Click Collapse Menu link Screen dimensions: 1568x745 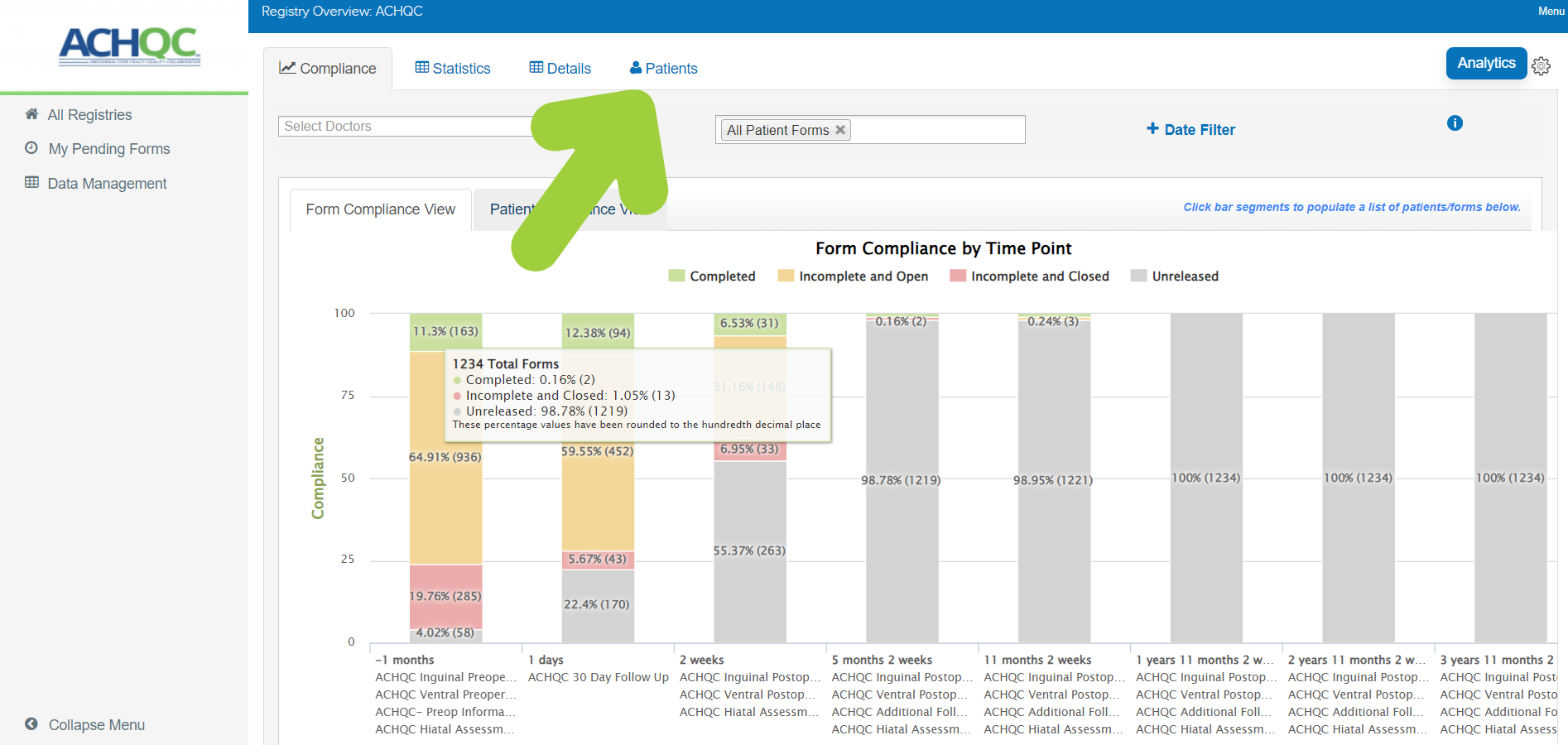(x=97, y=725)
